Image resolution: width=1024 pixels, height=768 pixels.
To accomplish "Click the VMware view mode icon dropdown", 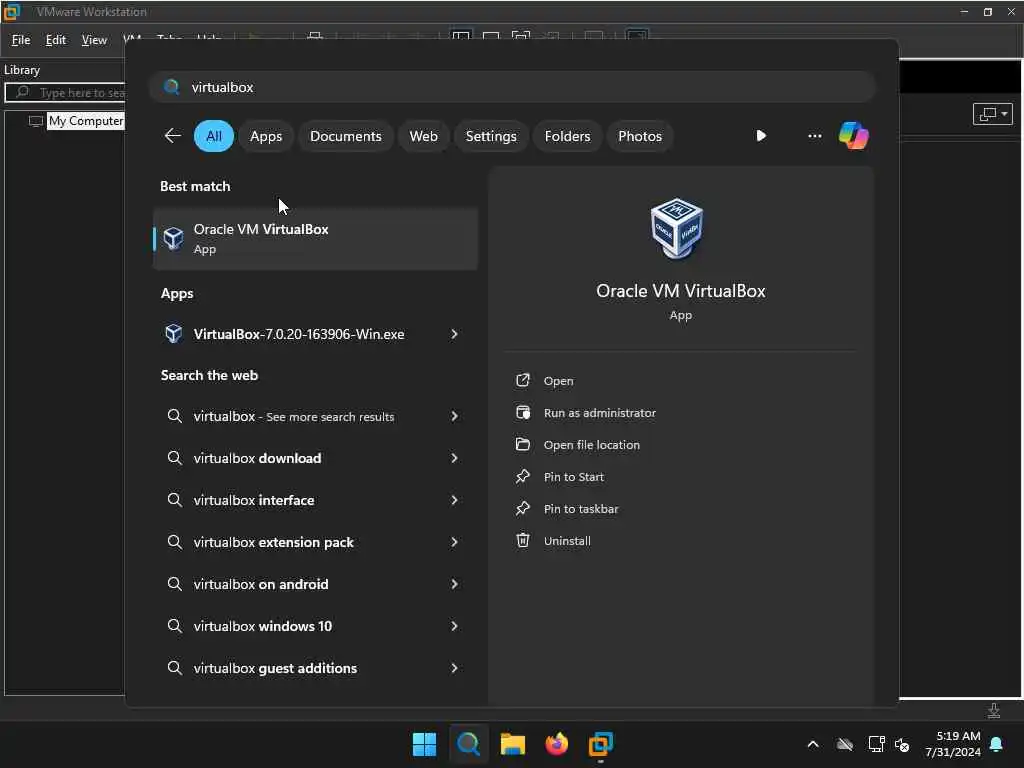I will 993,114.
